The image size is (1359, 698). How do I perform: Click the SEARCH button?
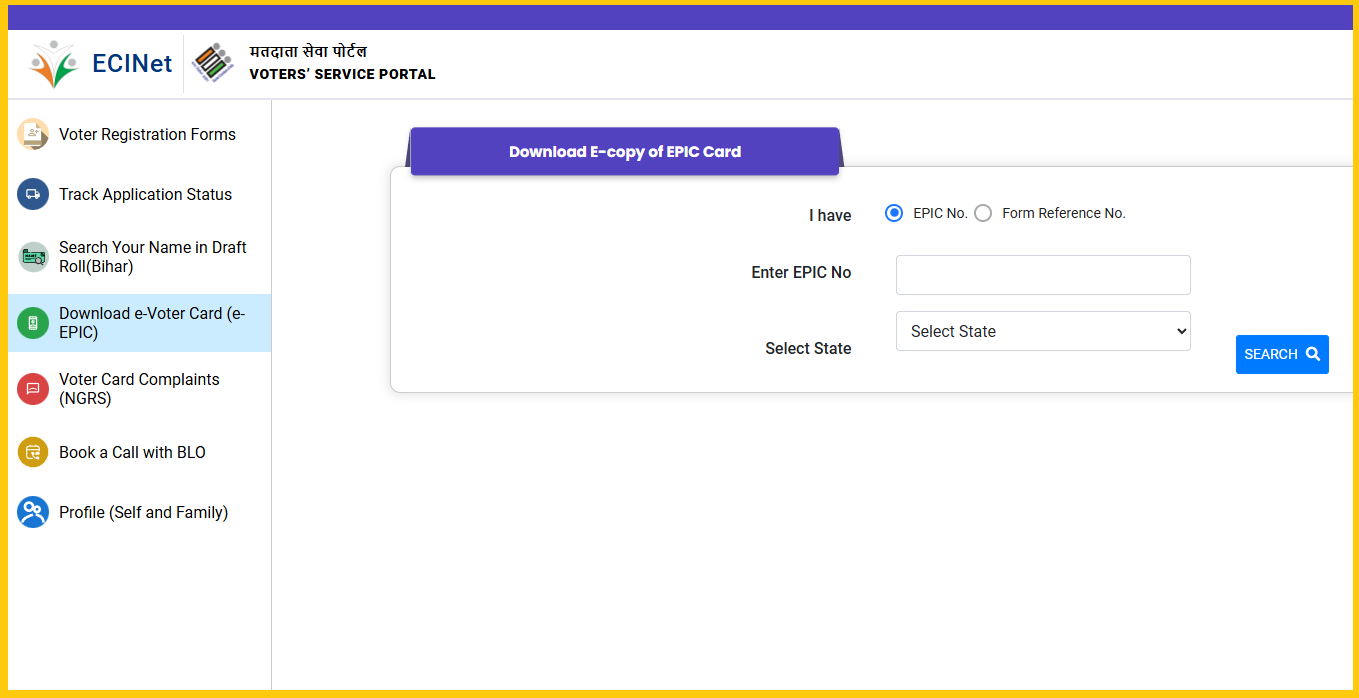[1281, 354]
